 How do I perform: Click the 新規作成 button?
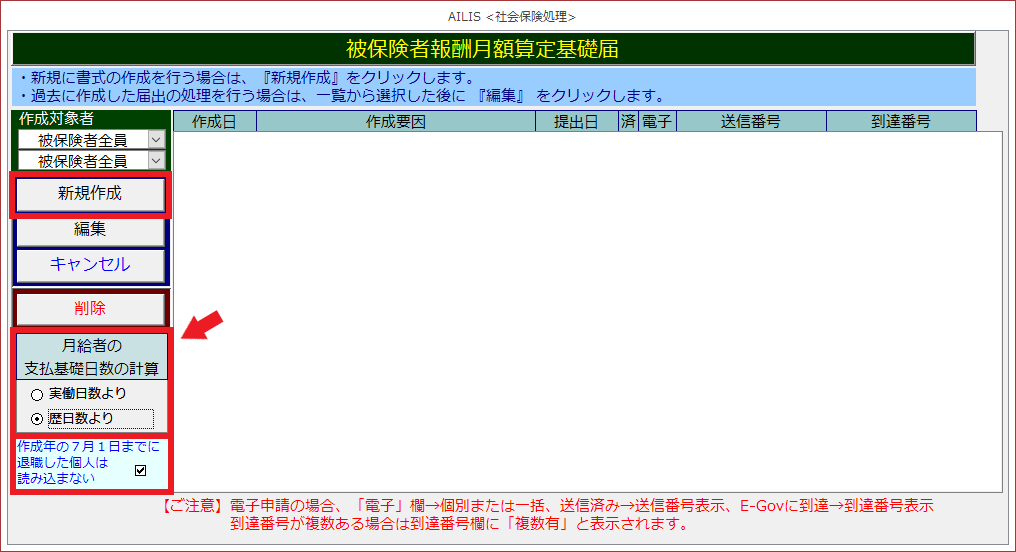(x=90, y=194)
